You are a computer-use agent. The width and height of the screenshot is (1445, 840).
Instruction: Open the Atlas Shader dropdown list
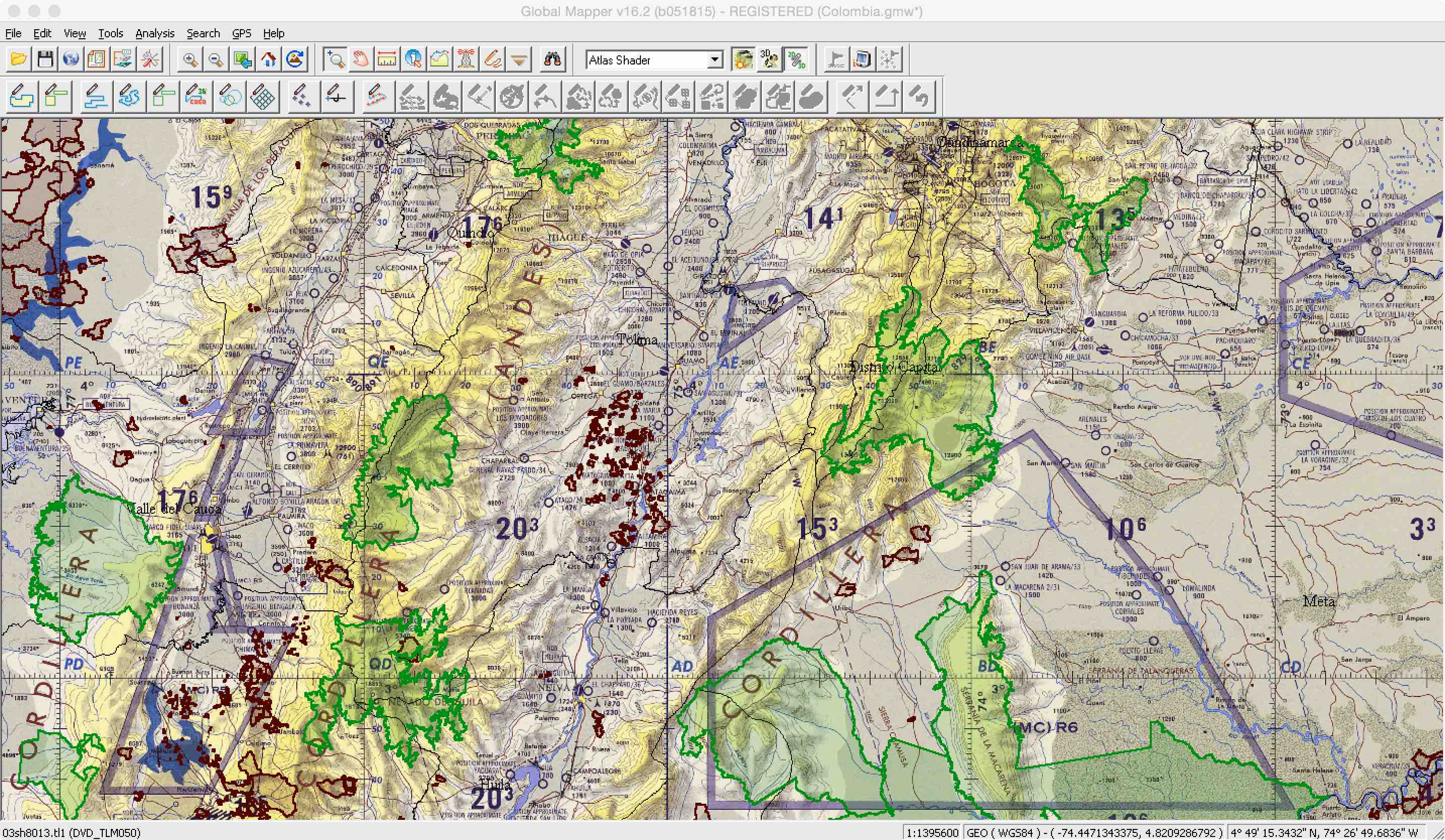pyautogui.click(x=715, y=60)
